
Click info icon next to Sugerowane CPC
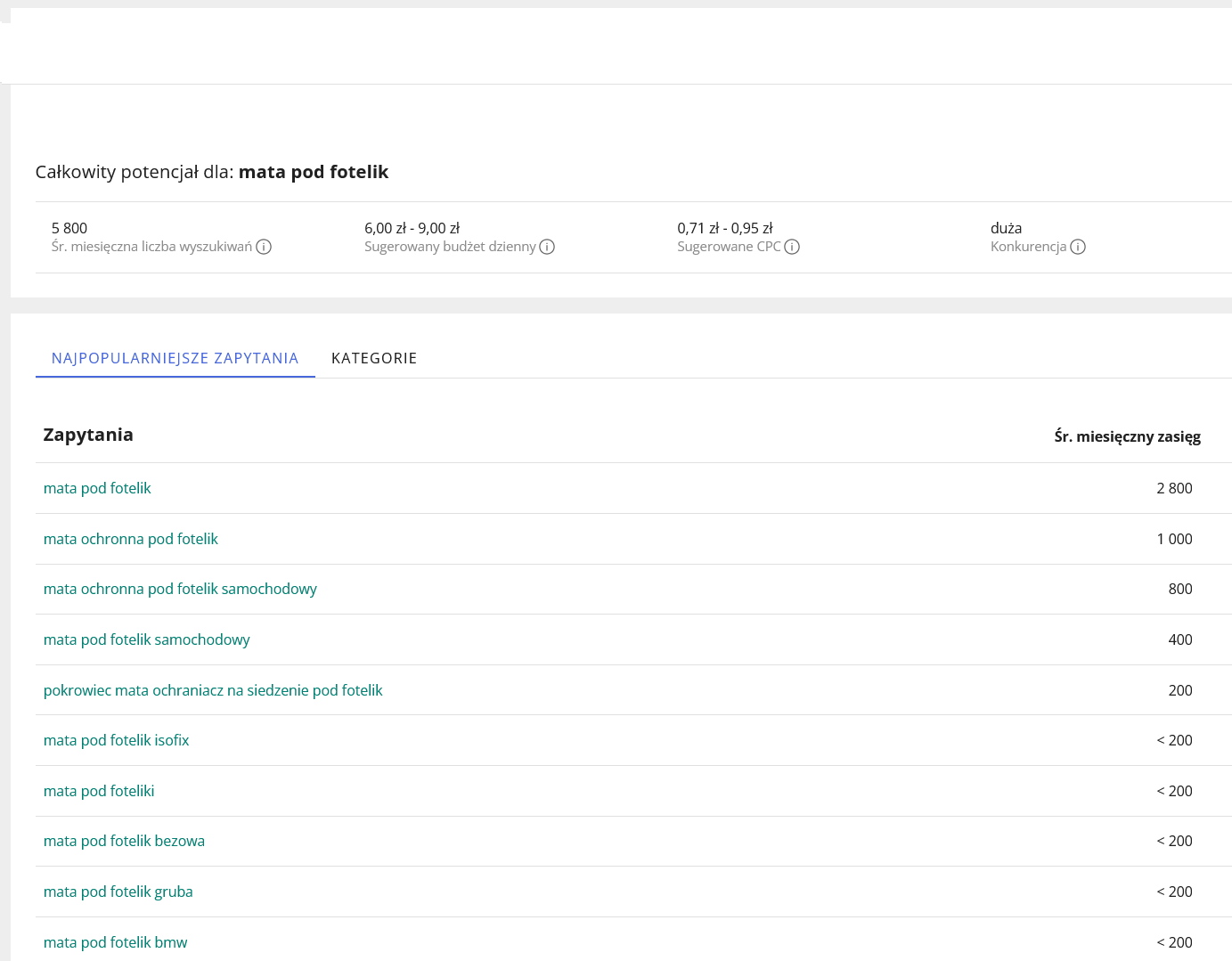(x=792, y=247)
